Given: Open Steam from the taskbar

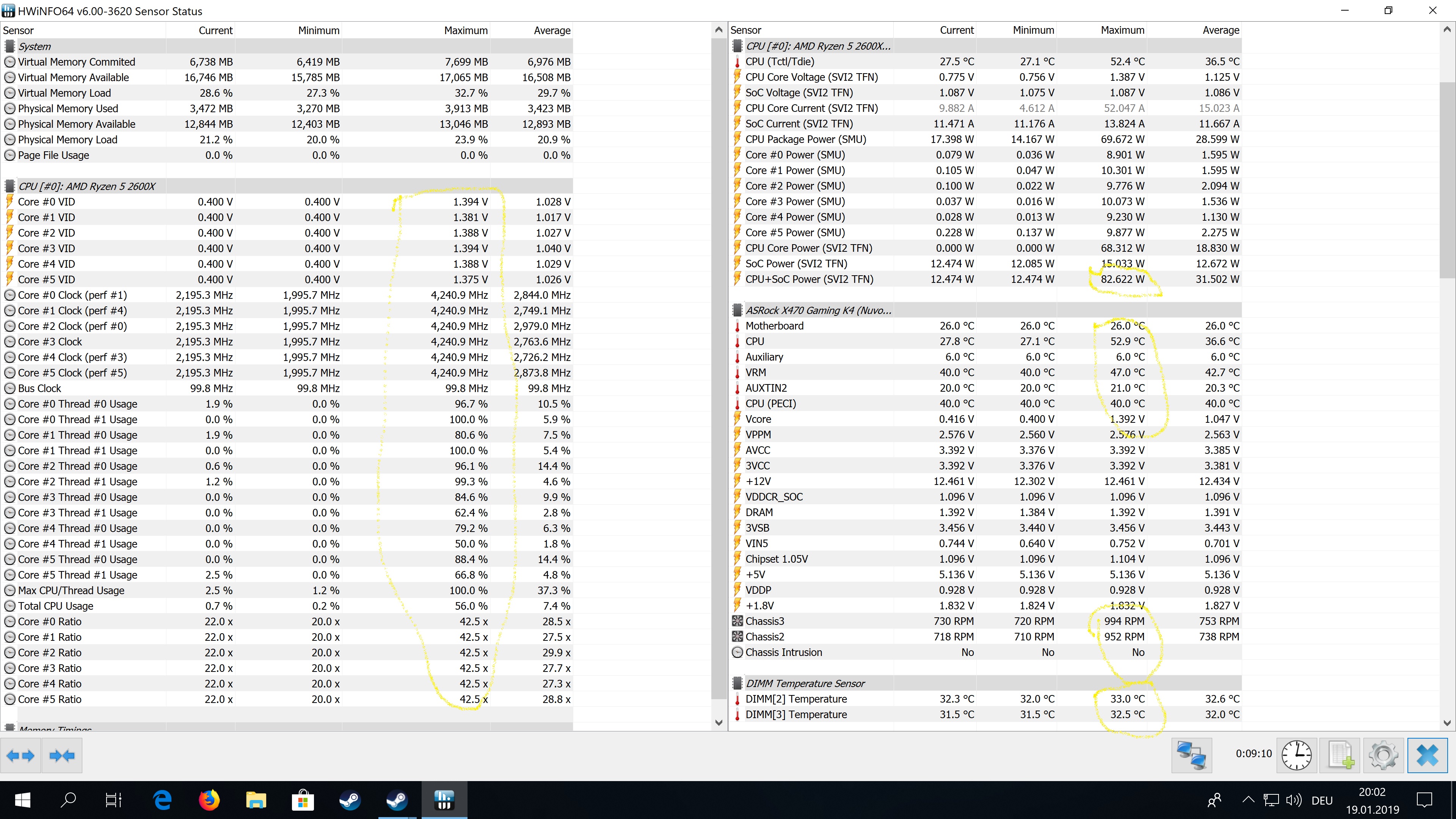Looking at the screenshot, I should [350, 800].
